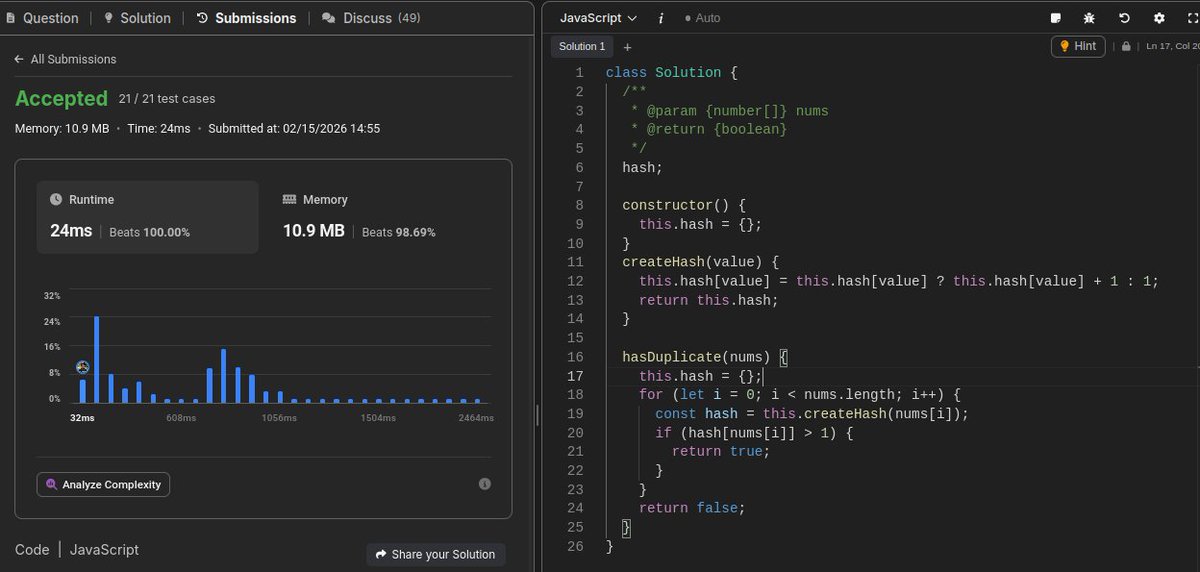Click the class Solution line

[x=671, y=73]
